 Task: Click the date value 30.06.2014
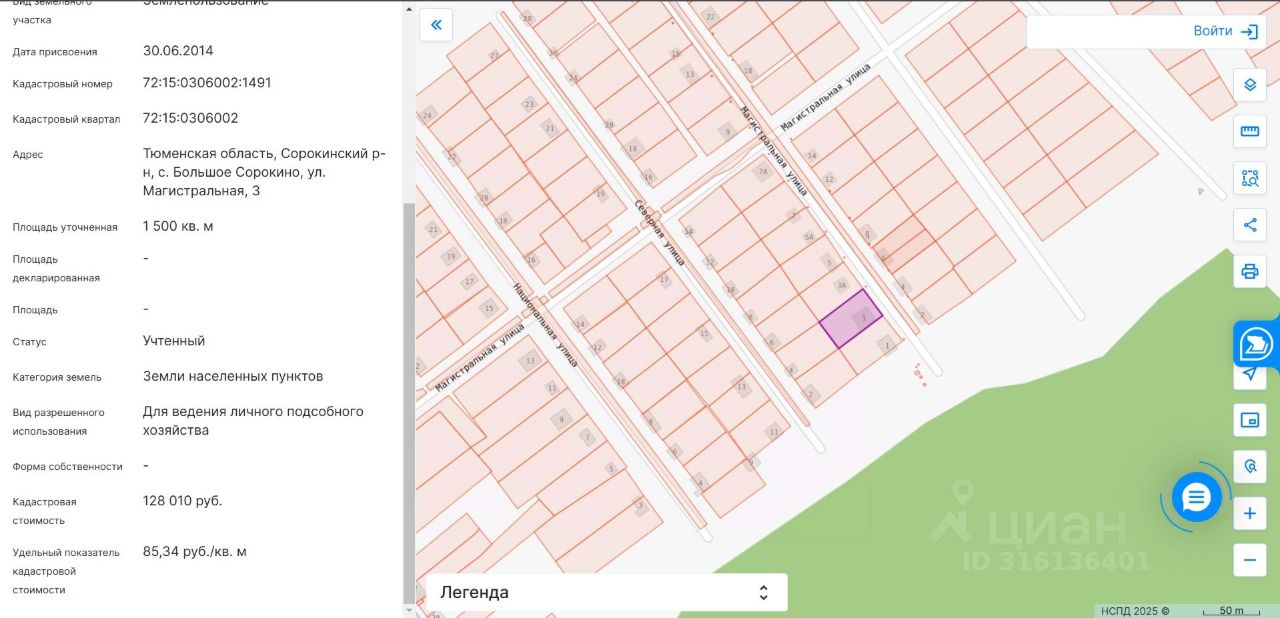[x=178, y=50]
